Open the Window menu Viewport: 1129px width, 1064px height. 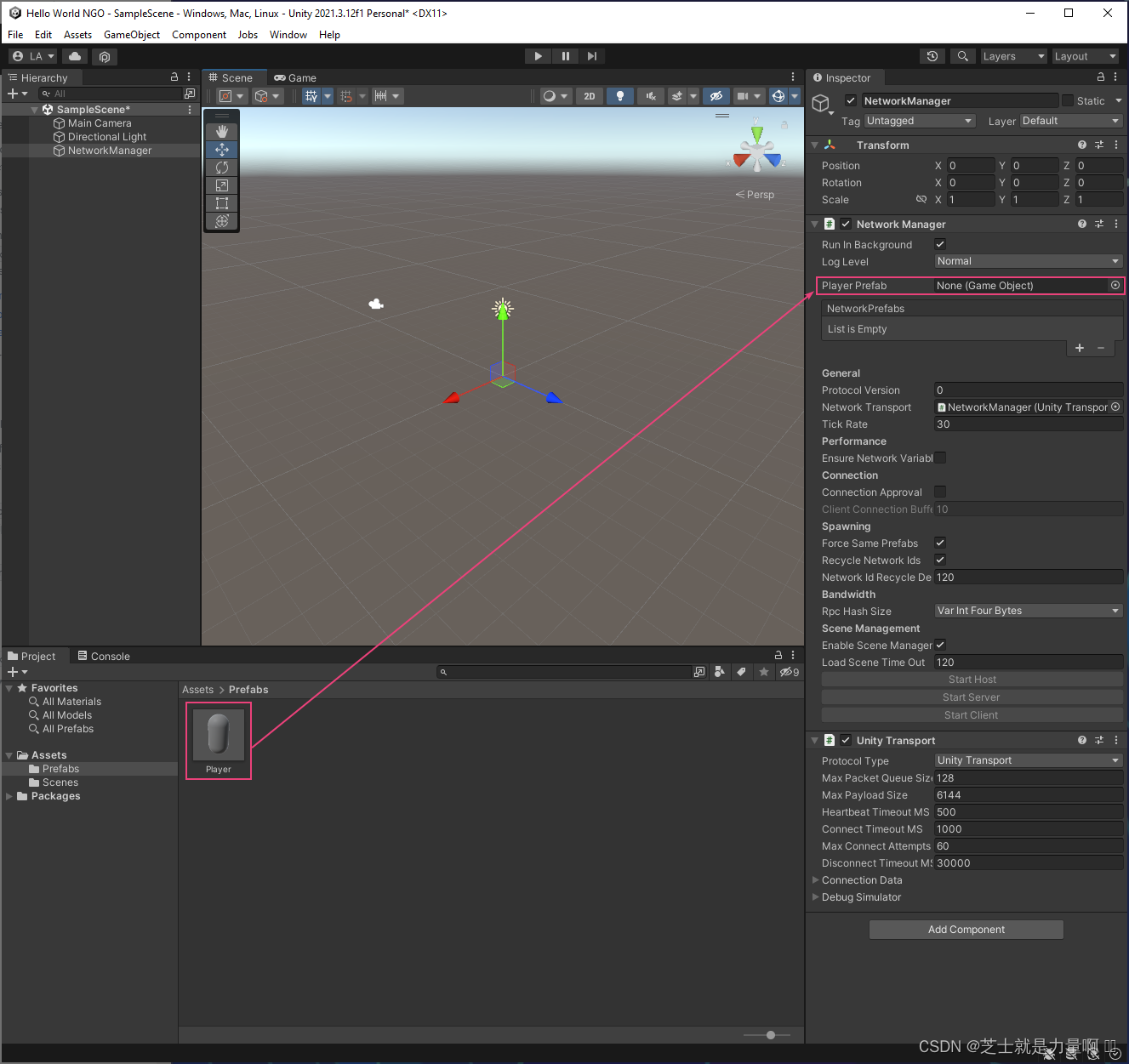pos(288,35)
